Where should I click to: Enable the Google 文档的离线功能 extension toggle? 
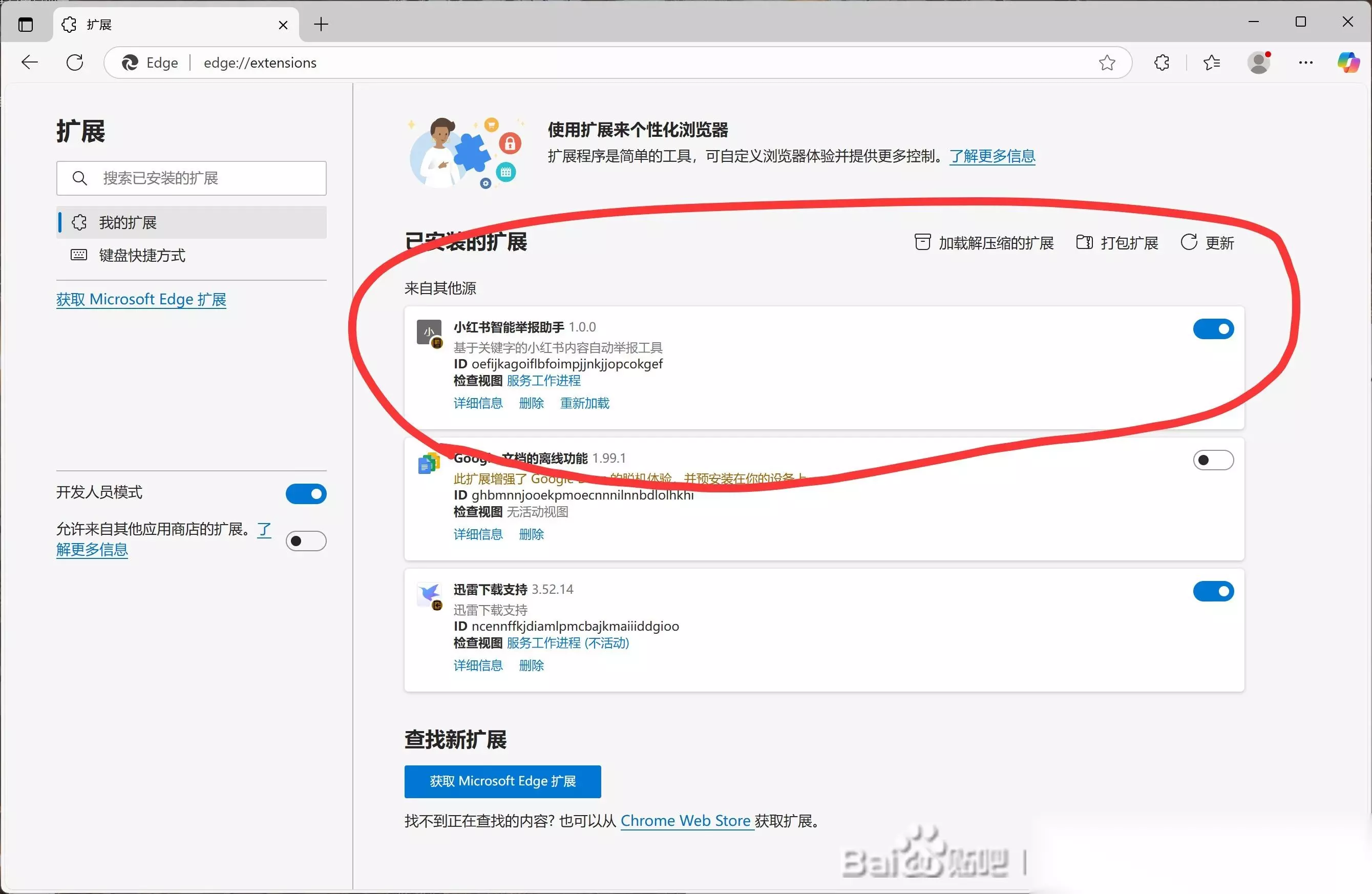tap(1213, 460)
